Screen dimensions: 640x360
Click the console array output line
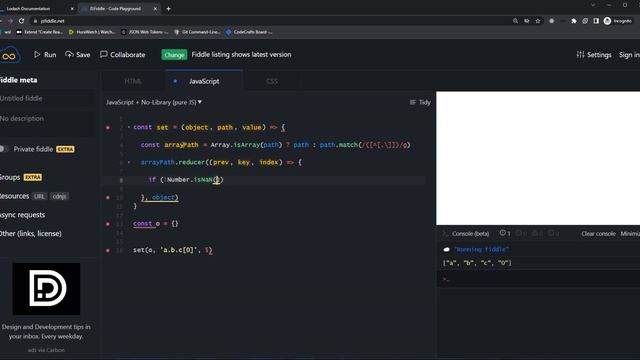point(477,263)
